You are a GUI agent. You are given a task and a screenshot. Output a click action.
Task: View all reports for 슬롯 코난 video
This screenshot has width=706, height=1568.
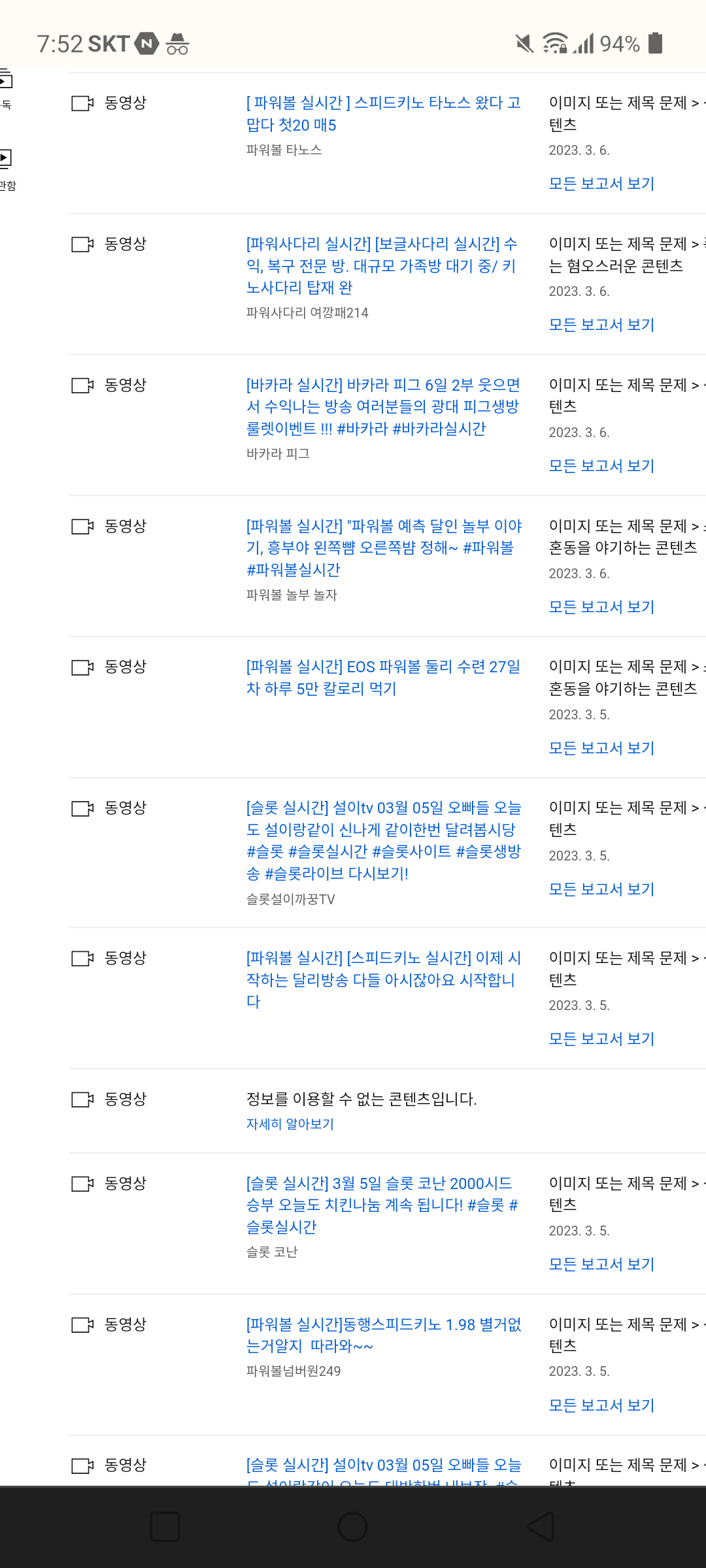pos(601,1264)
